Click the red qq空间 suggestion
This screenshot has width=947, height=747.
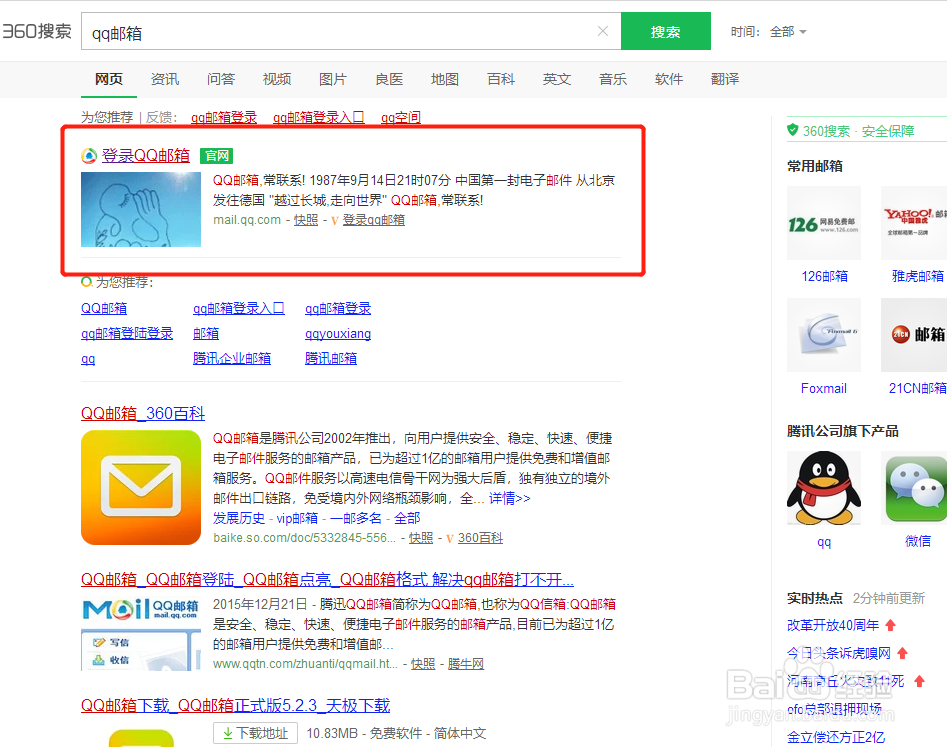click(x=401, y=117)
